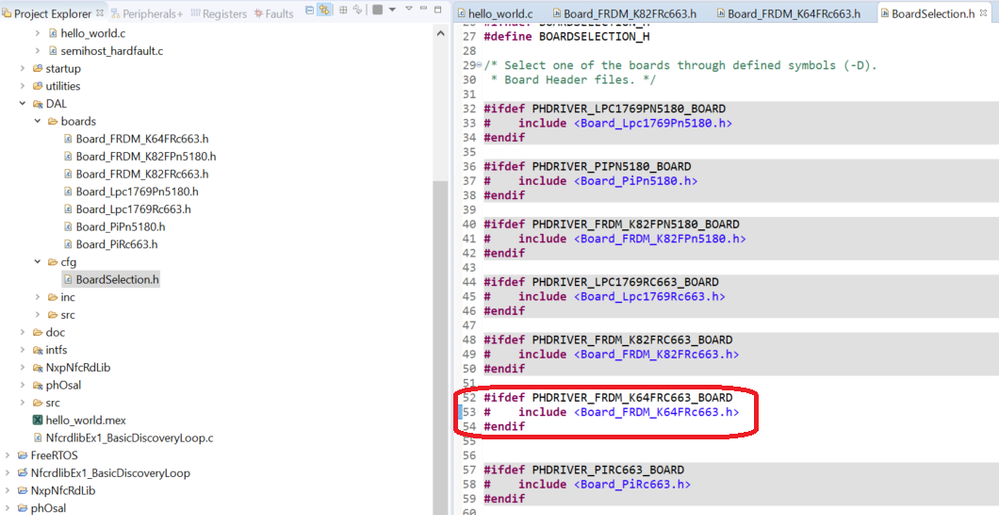
Task: Click the boards folder icon
Action: point(53,121)
